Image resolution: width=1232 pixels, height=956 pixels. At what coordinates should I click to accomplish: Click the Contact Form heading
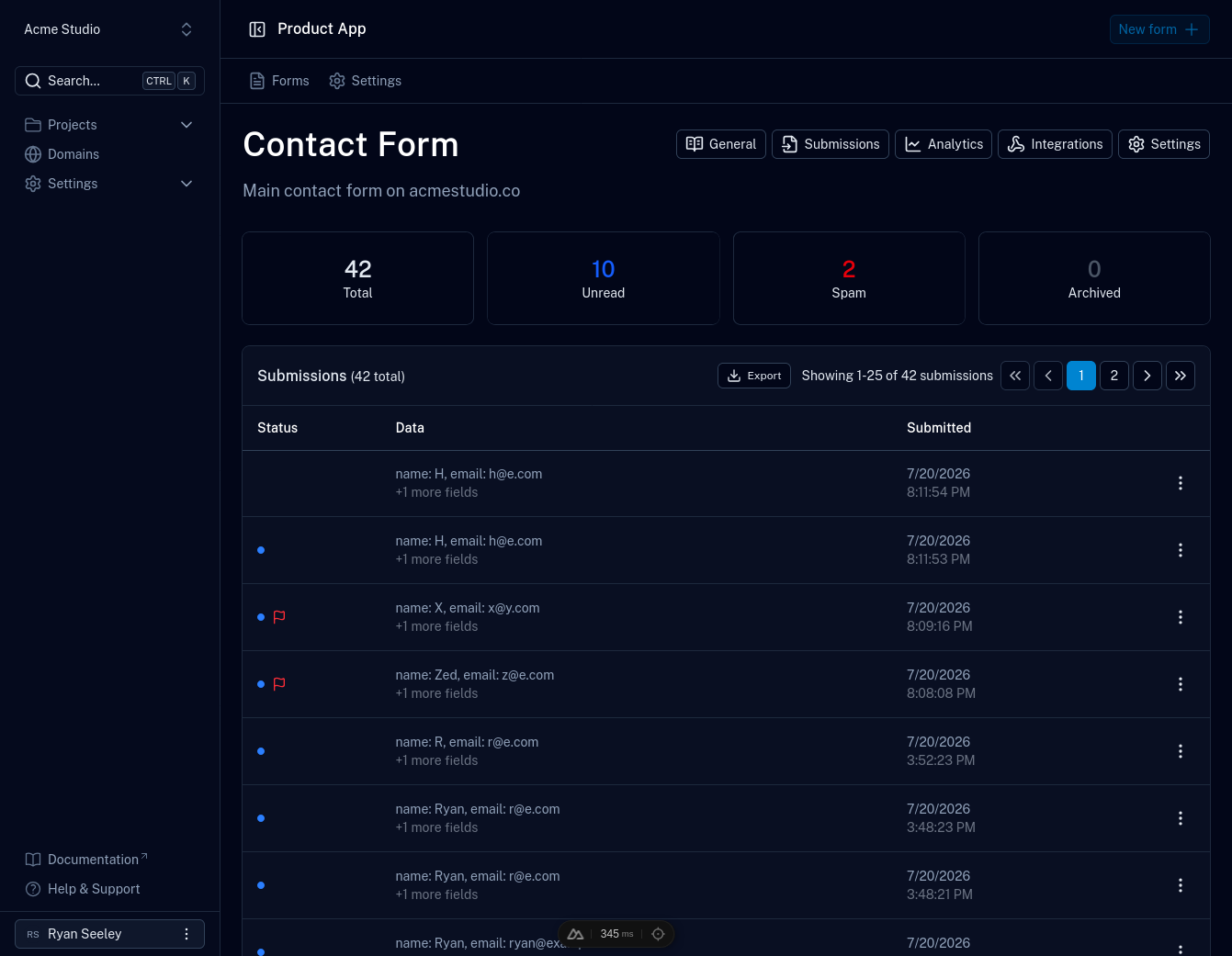(x=350, y=144)
